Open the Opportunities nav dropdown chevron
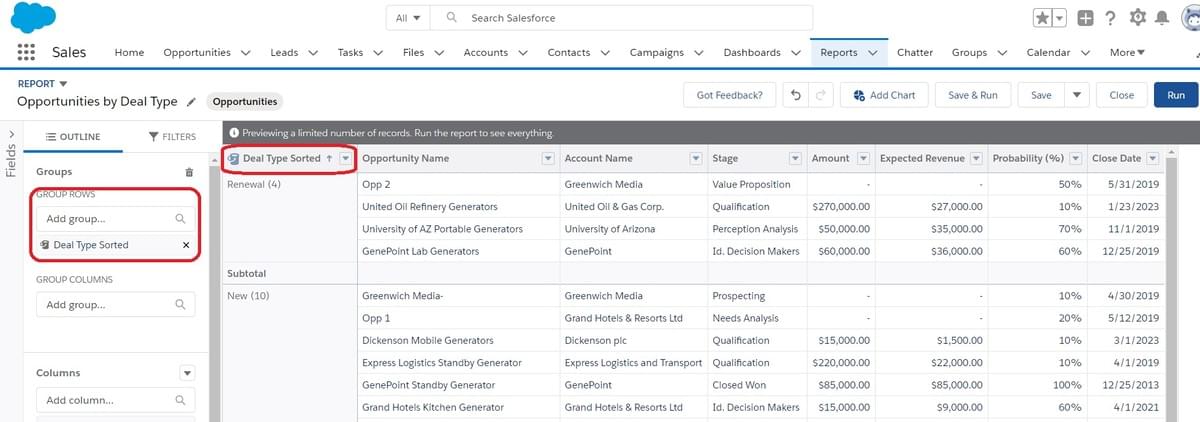Screen dimensions: 1200x422 tap(245, 53)
